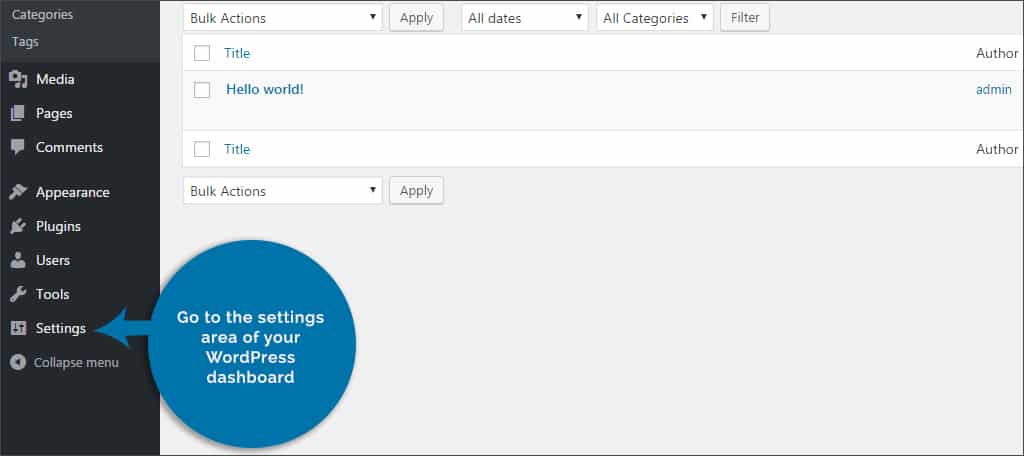Image resolution: width=1024 pixels, height=456 pixels.
Task: Click the Comments speech bubble icon
Action: (18, 147)
